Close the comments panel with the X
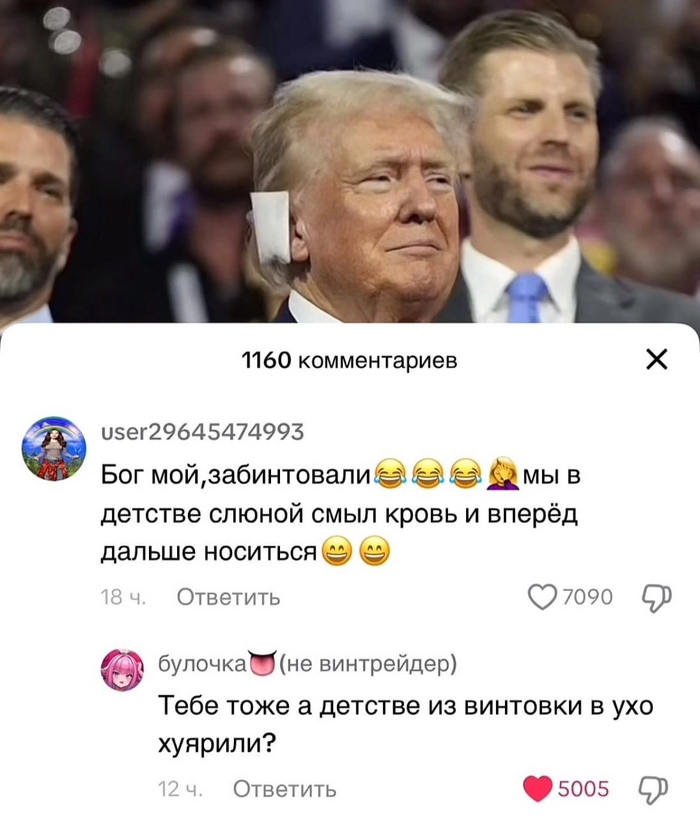 pyautogui.click(x=656, y=359)
